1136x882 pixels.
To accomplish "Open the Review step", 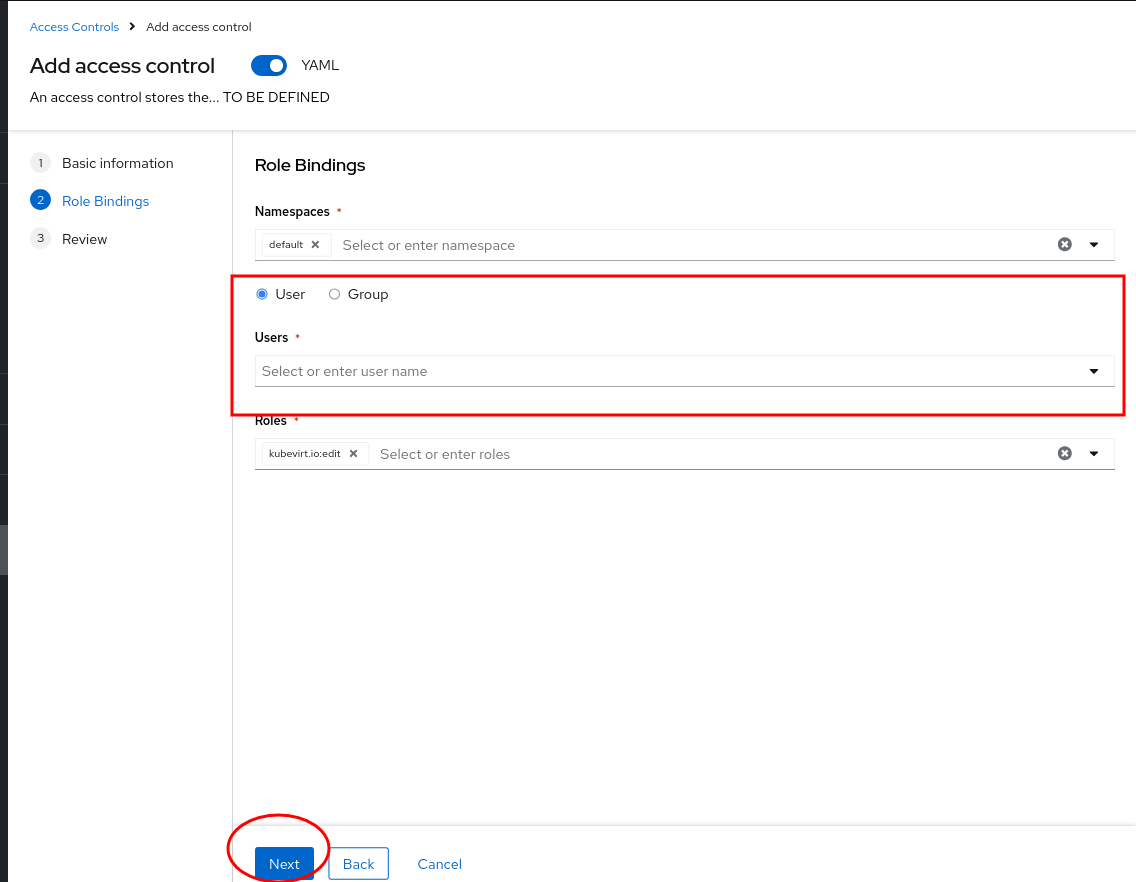I will tap(84, 239).
